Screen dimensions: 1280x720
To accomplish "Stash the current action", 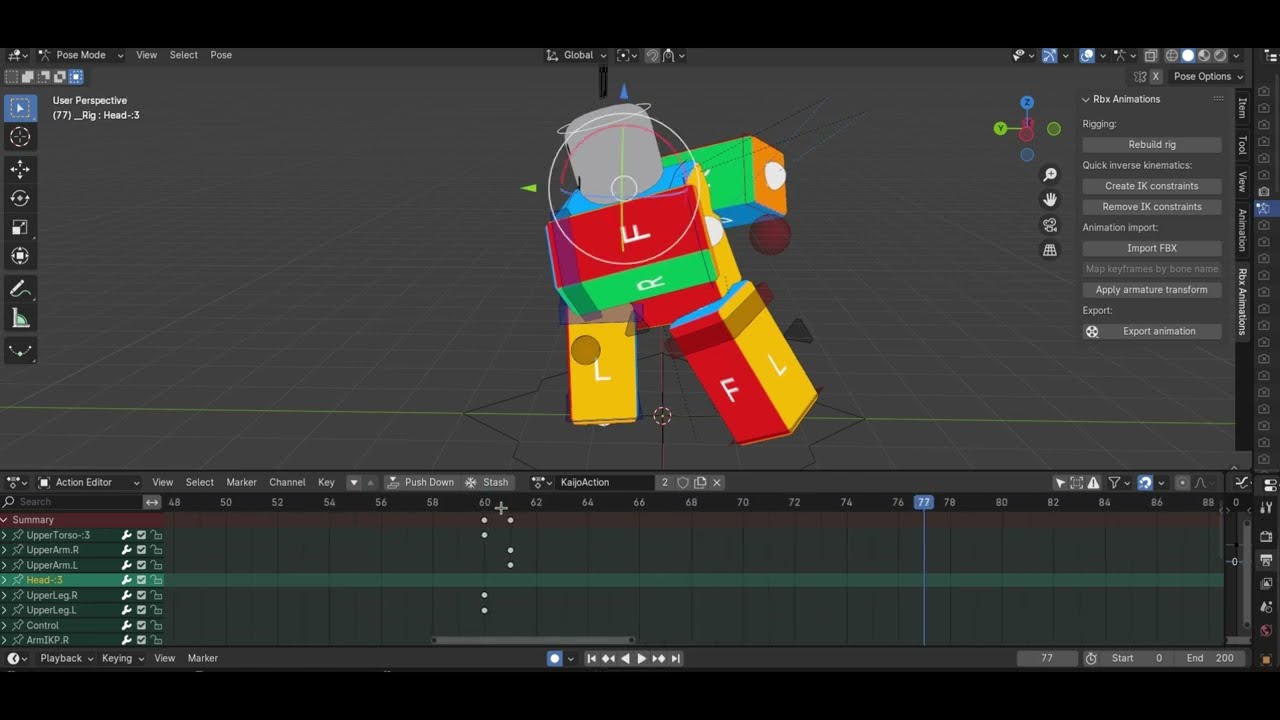I will (487, 482).
